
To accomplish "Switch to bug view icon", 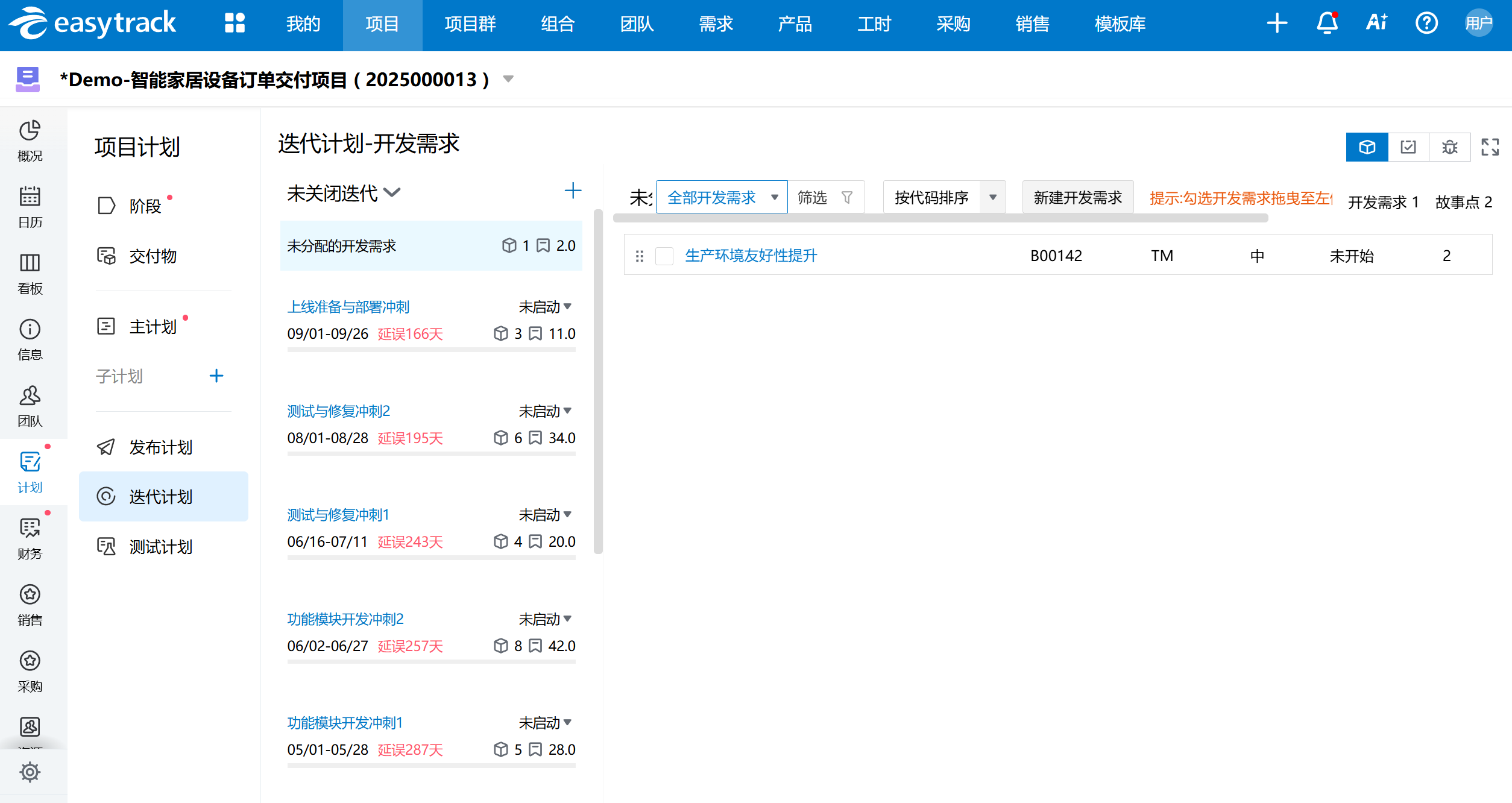I will pos(1449,147).
